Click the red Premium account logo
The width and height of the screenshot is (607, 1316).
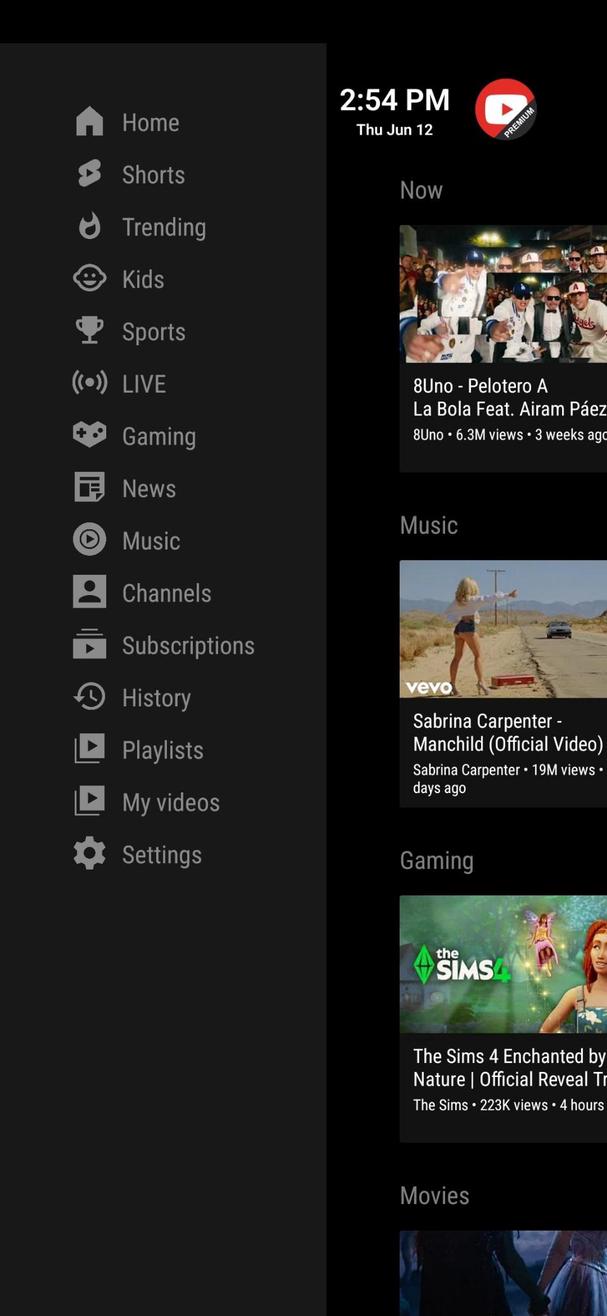pyautogui.click(x=506, y=110)
